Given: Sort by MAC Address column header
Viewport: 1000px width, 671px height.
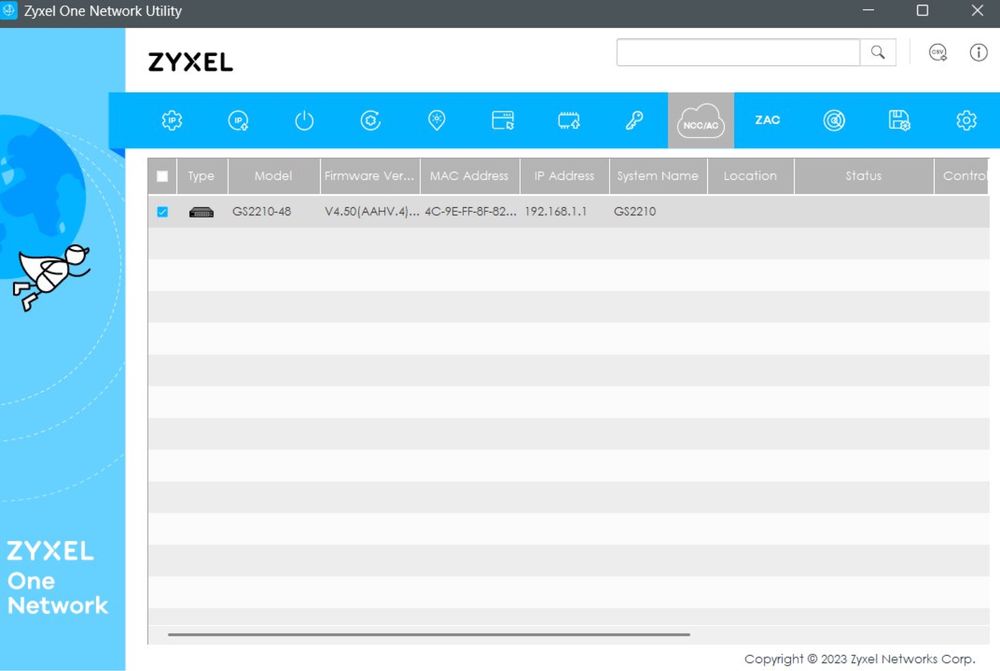Looking at the screenshot, I should coord(469,176).
